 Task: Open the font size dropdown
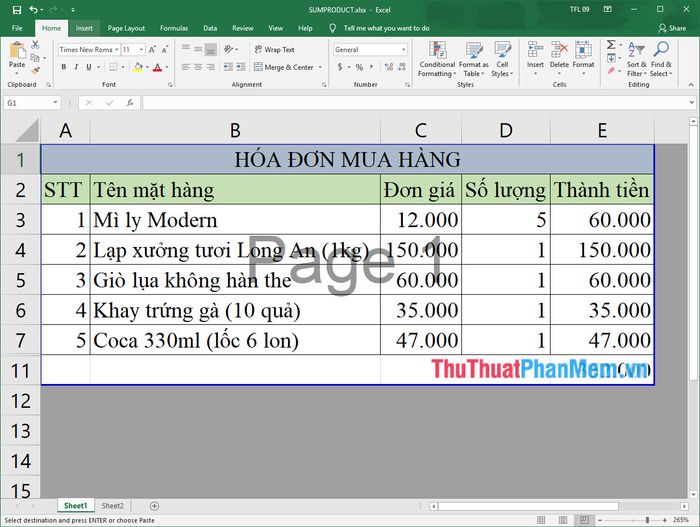click(141, 50)
